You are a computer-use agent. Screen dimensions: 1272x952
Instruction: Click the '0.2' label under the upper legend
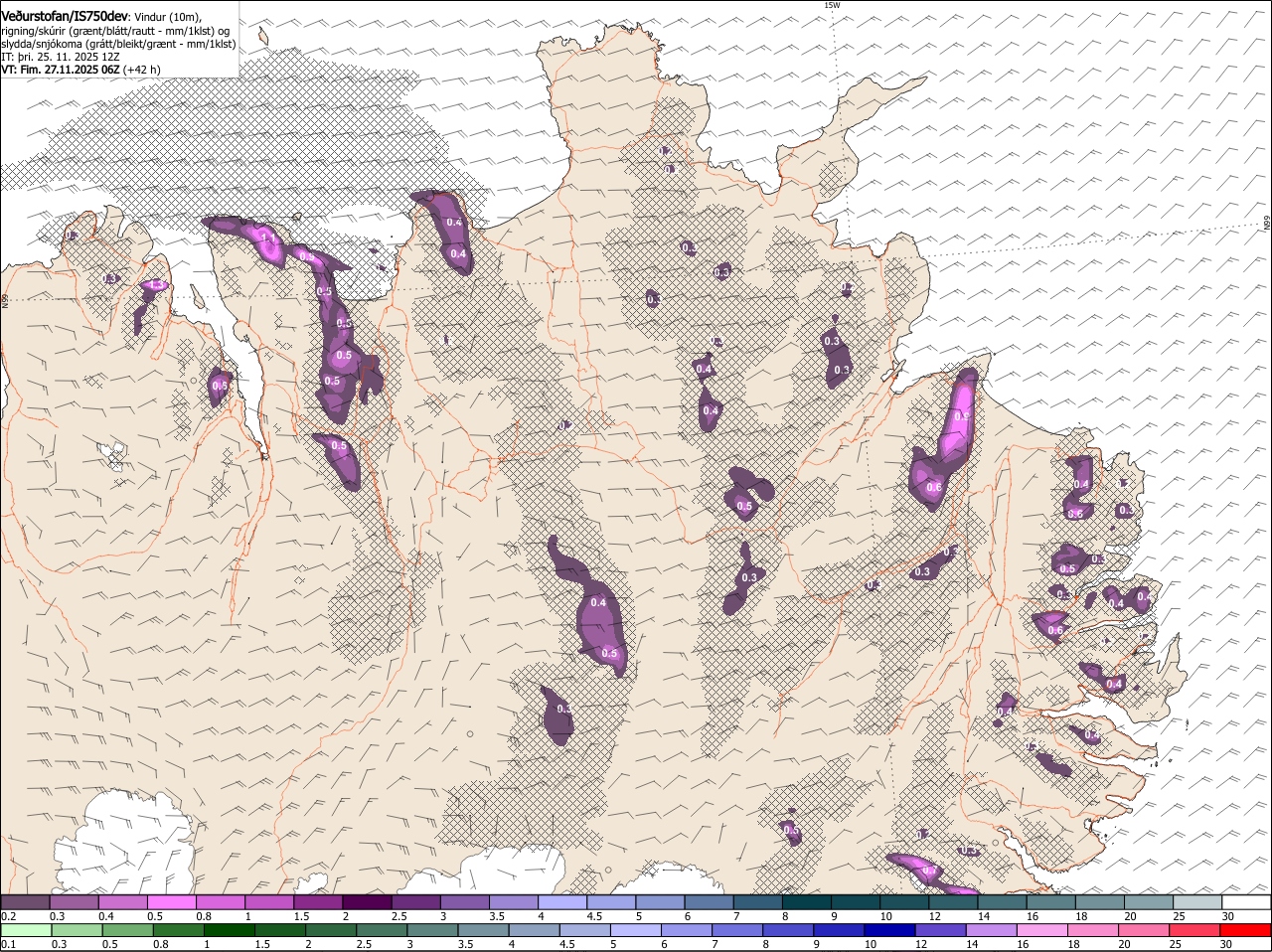point(8,916)
